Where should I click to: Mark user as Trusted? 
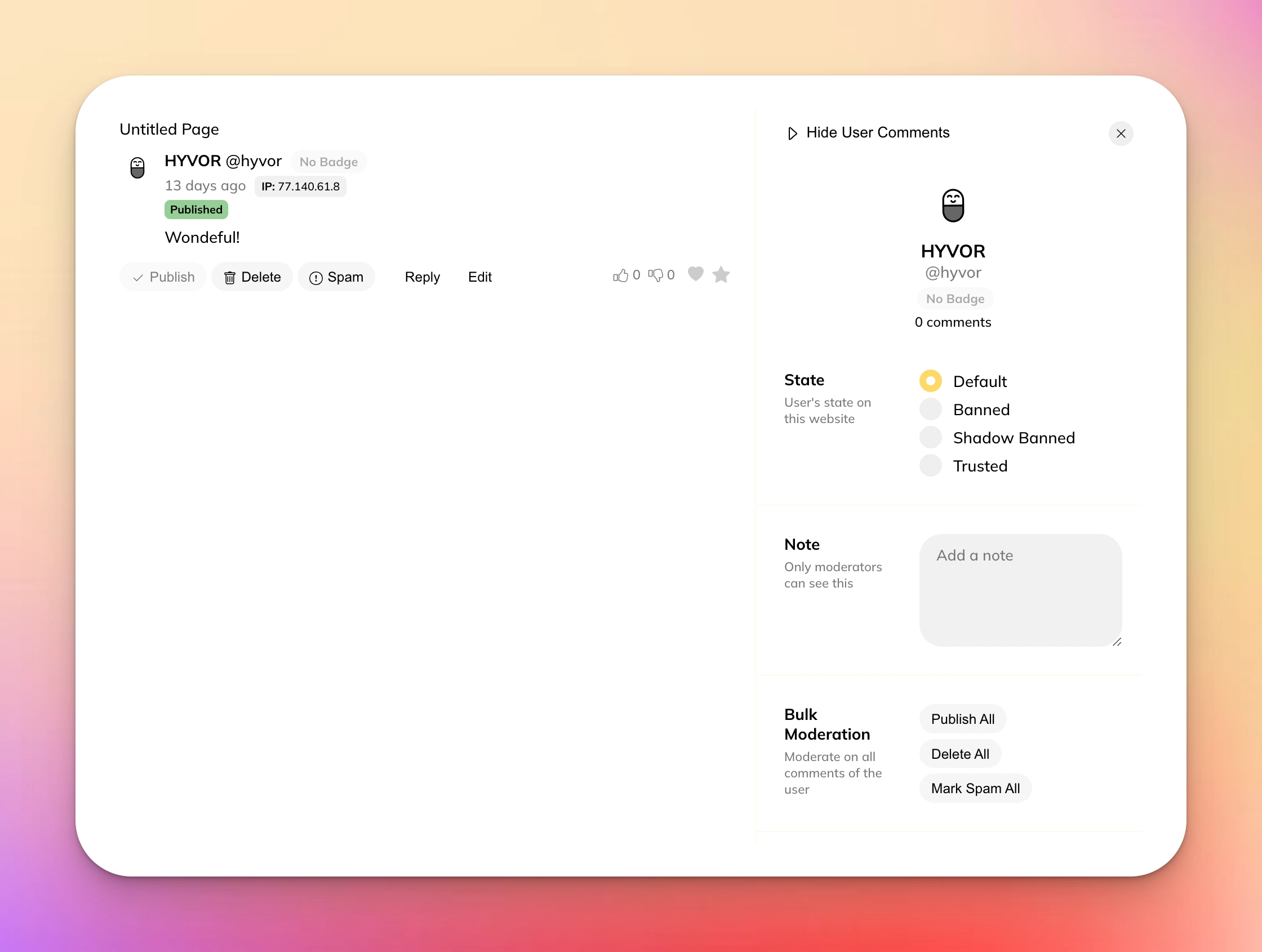(930, 466)
